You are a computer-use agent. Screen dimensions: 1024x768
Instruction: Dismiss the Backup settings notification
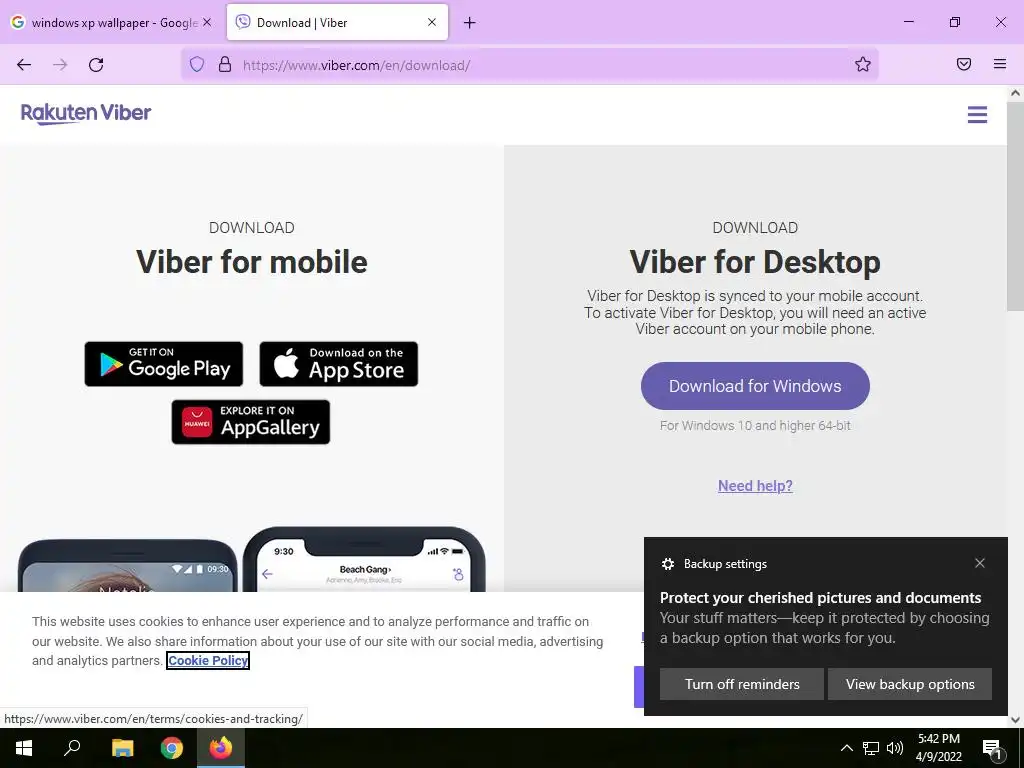[980, 563]
